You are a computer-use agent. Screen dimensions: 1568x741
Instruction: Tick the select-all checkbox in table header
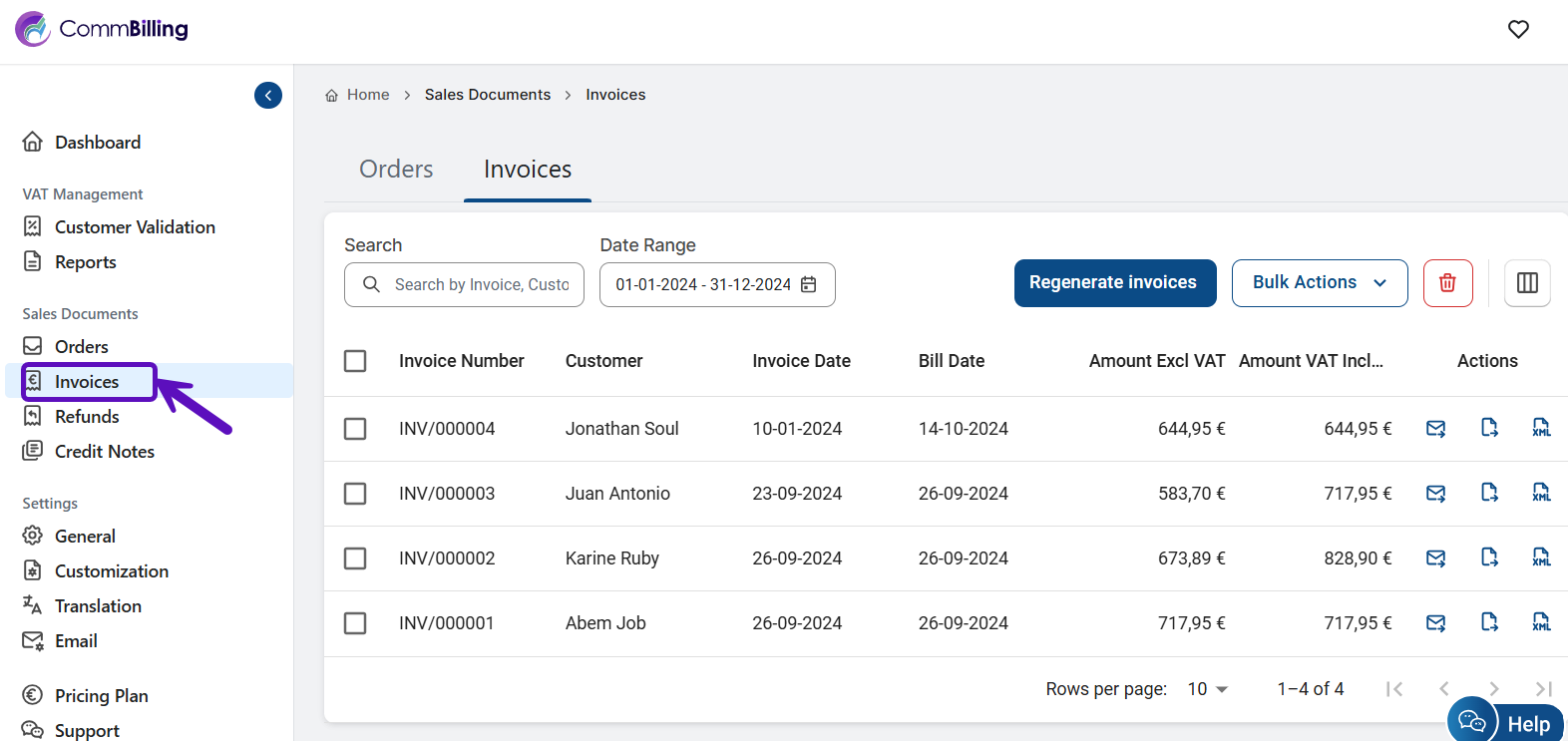coord(355,361)
